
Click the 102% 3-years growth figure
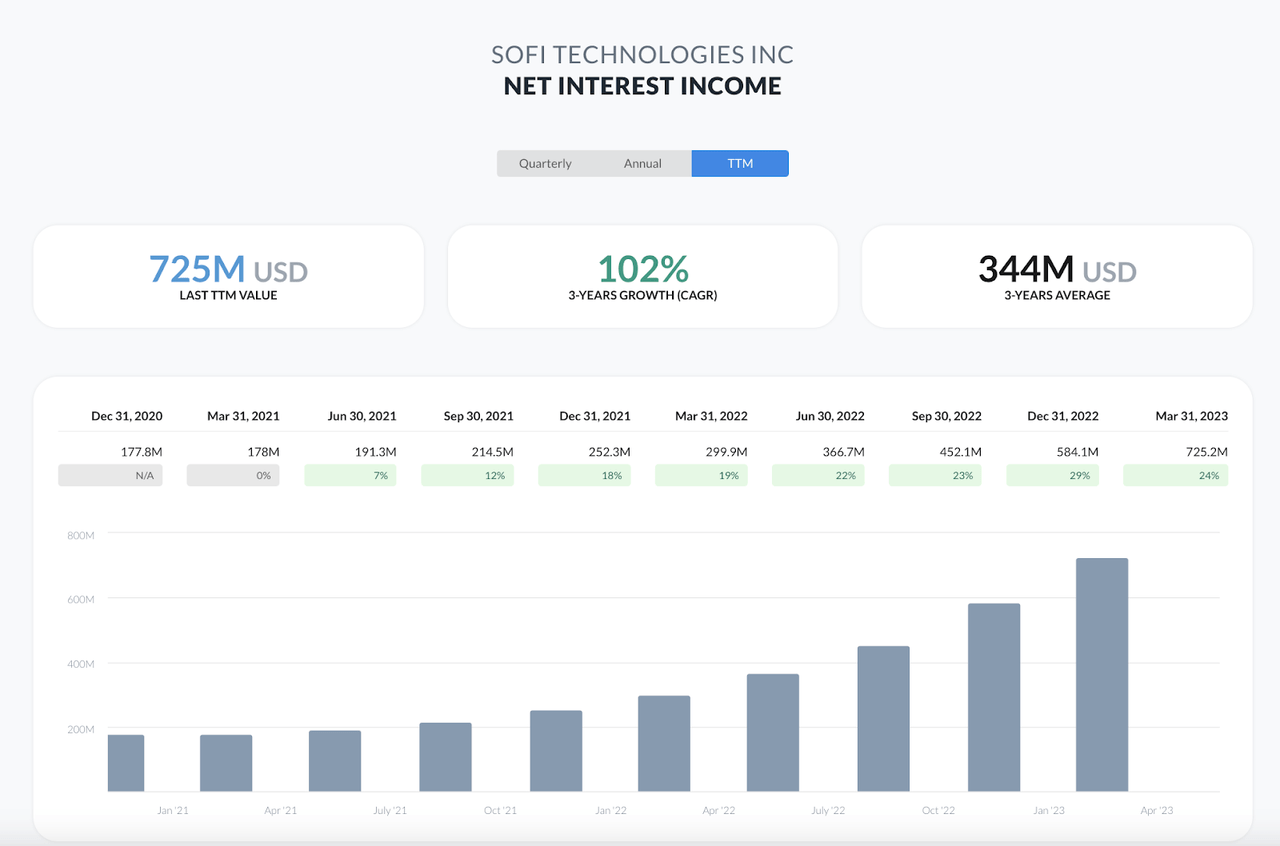[x=643, y=269]
